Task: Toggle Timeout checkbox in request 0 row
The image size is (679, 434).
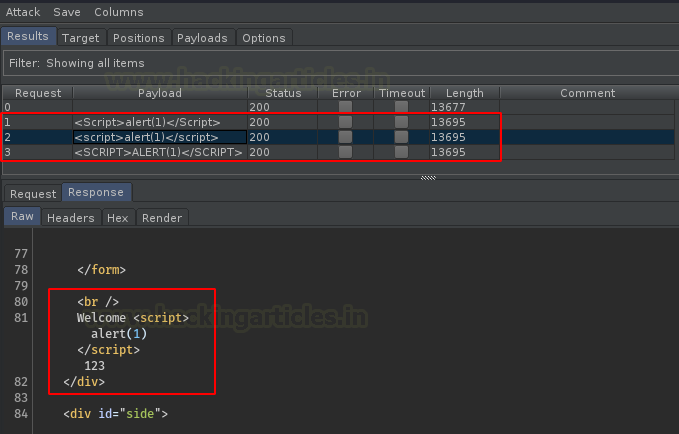Action: tap(401, 107)
